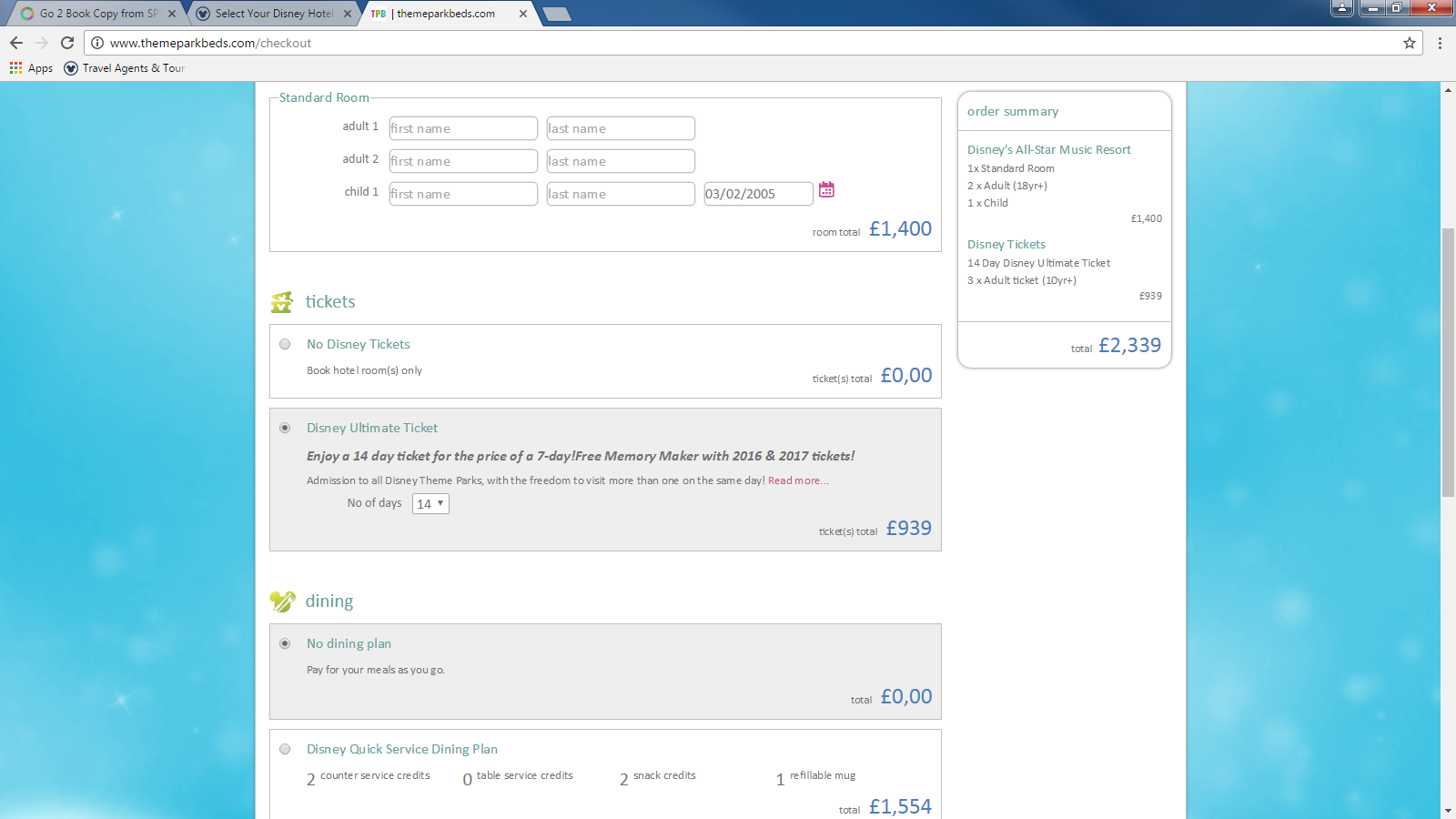Click the Ultimate Ticket total £939
Screen dimensions: 1456x819
(x=909, y=528)
